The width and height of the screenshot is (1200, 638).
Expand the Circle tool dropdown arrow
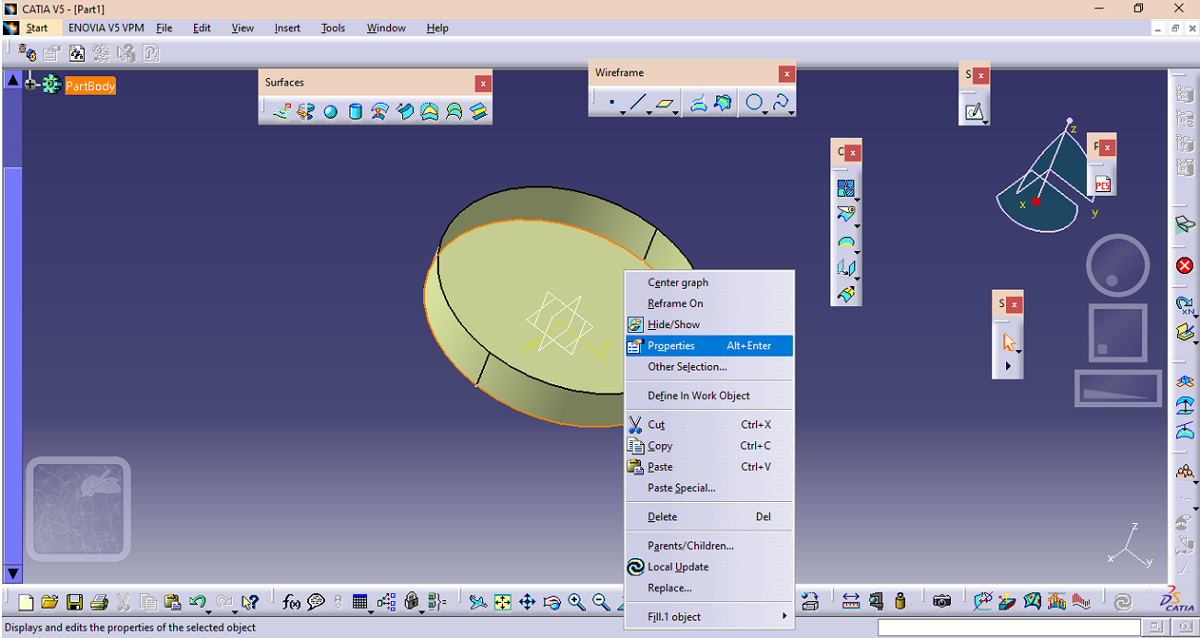766,113
